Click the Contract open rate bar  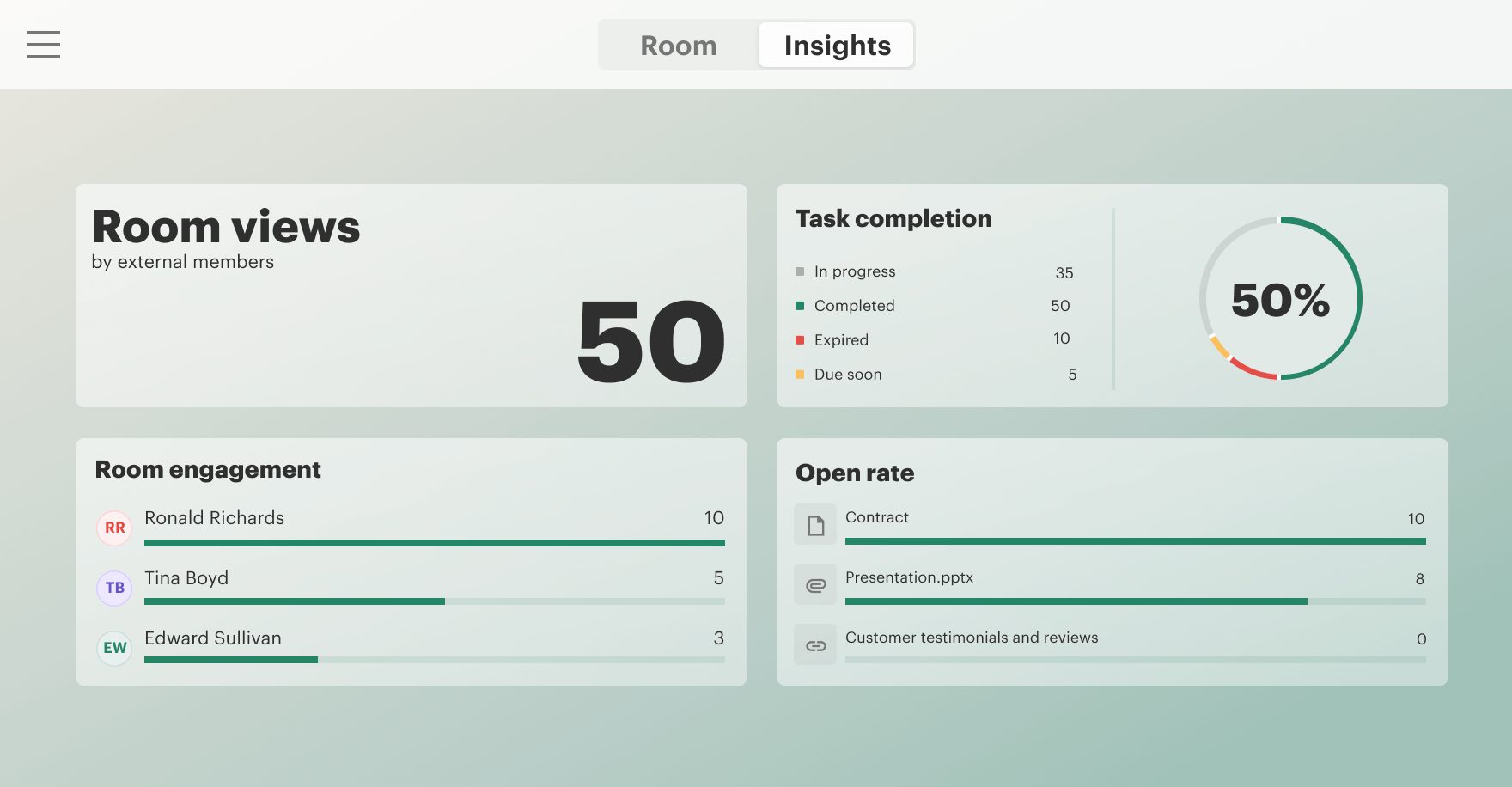tap(1136, 541)
